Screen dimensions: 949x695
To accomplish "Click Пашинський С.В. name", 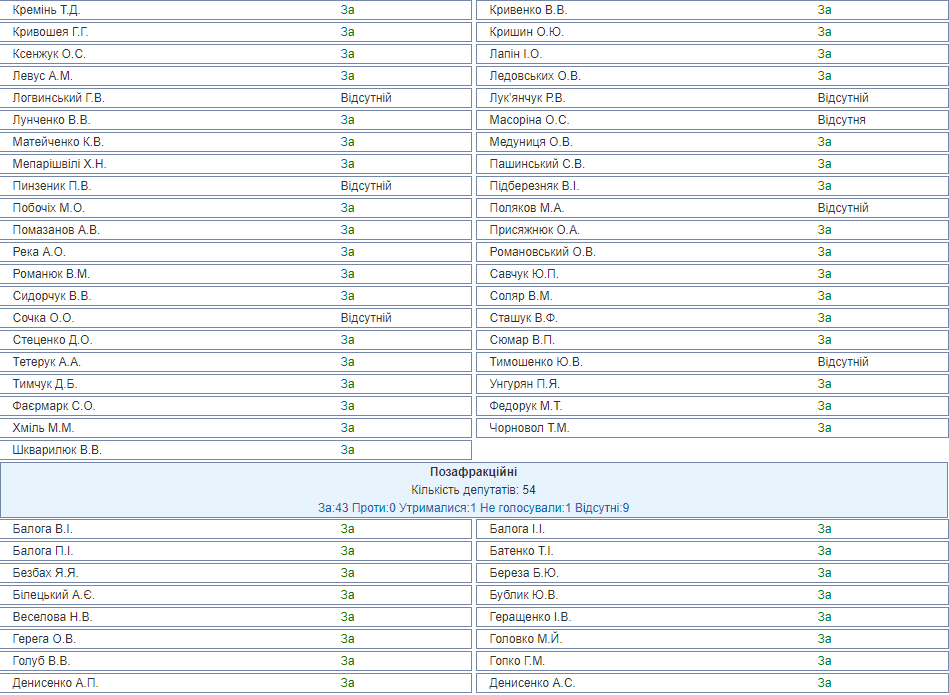I will [x=537, y=164].
